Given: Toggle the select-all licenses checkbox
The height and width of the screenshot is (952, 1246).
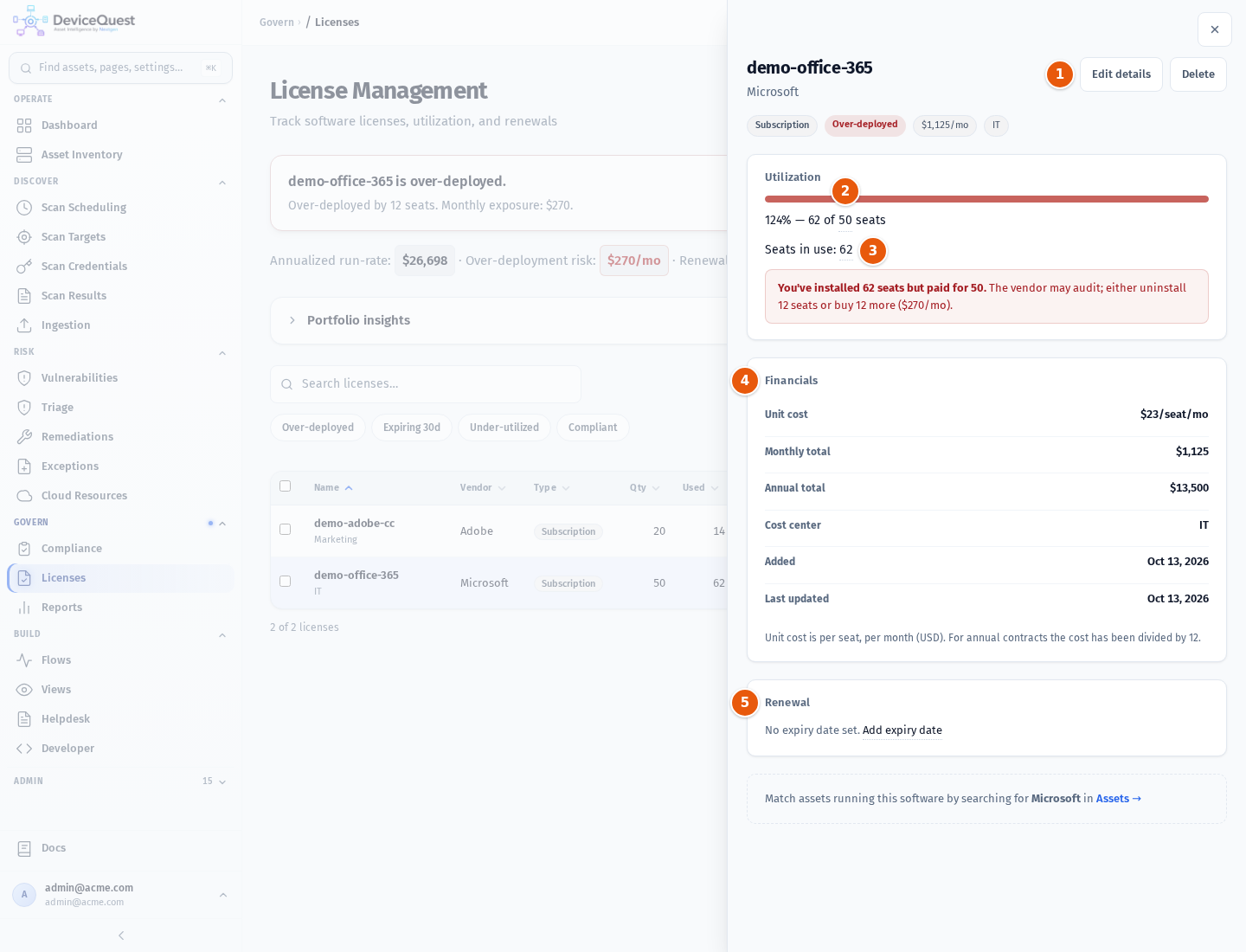Looking at the screenshot, I should [286, 486].
